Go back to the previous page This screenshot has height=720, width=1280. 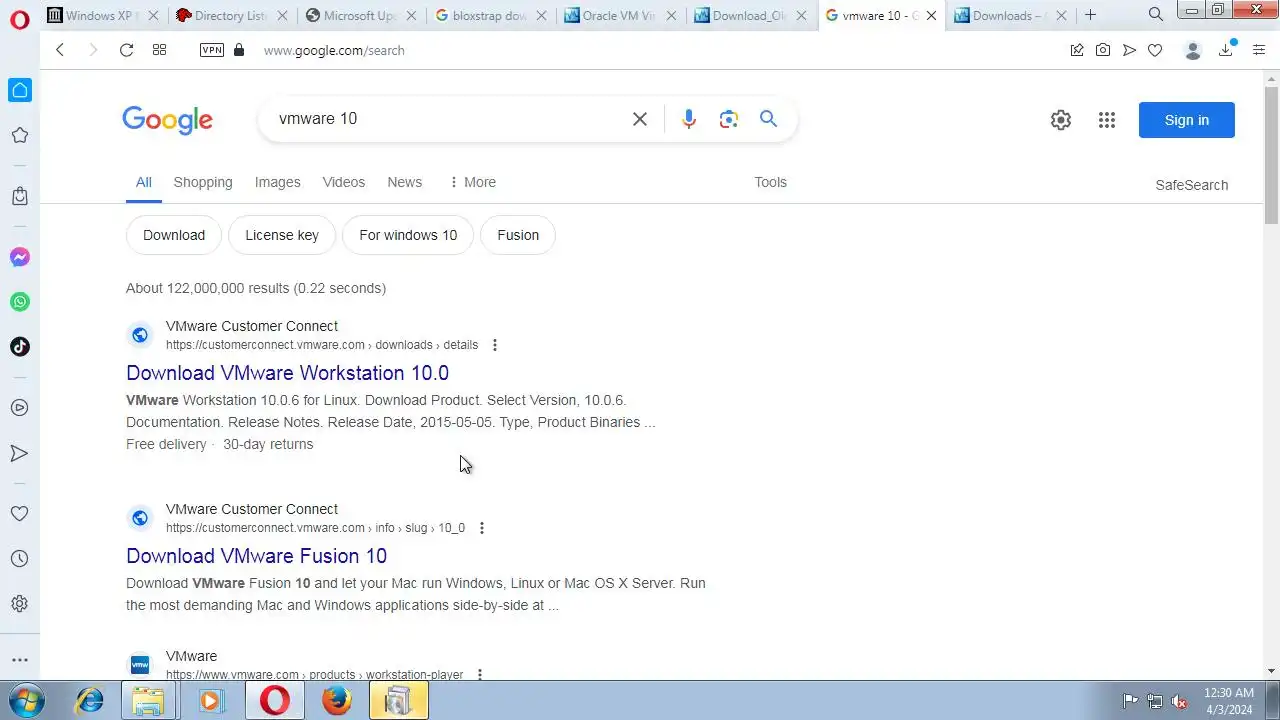click(x=60, y=50)
